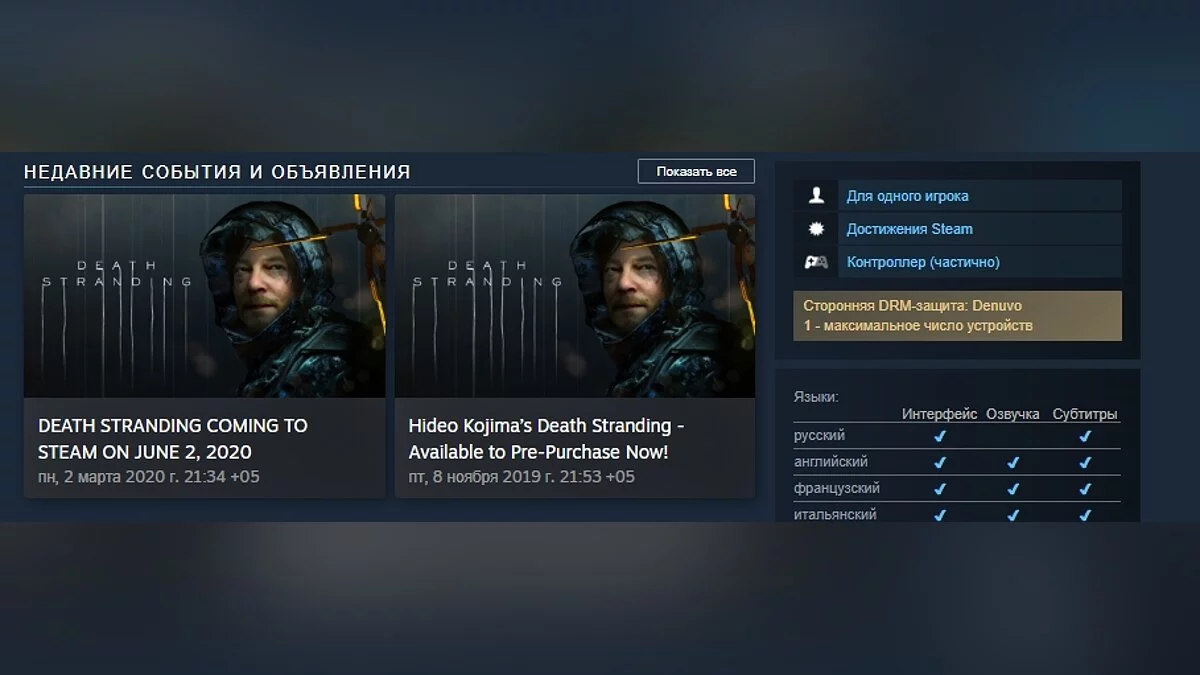
Task: Click 'Показать все' button
Action: (696, 172)
